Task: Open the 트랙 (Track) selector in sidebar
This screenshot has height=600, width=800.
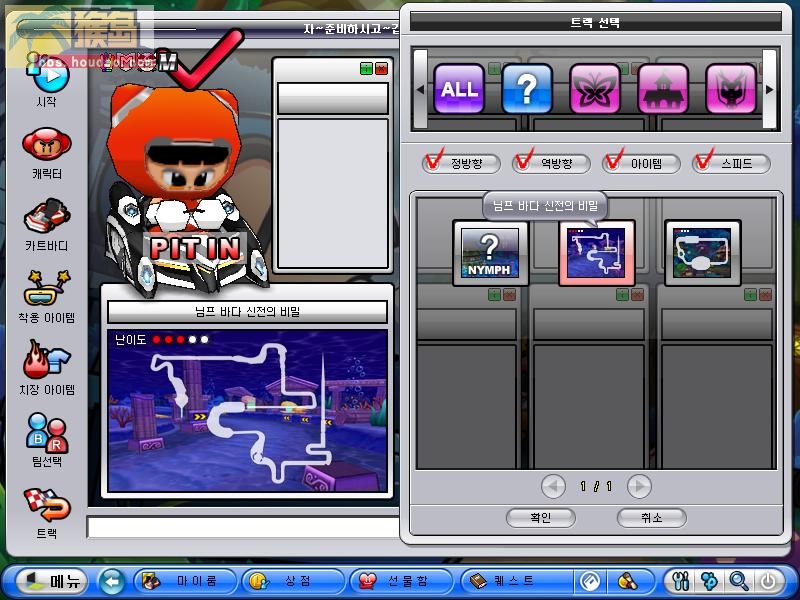Action: coord(47,505)
